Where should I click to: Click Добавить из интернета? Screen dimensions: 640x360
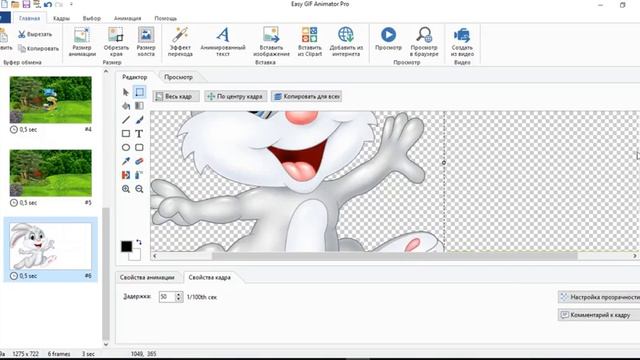[346, 42]
